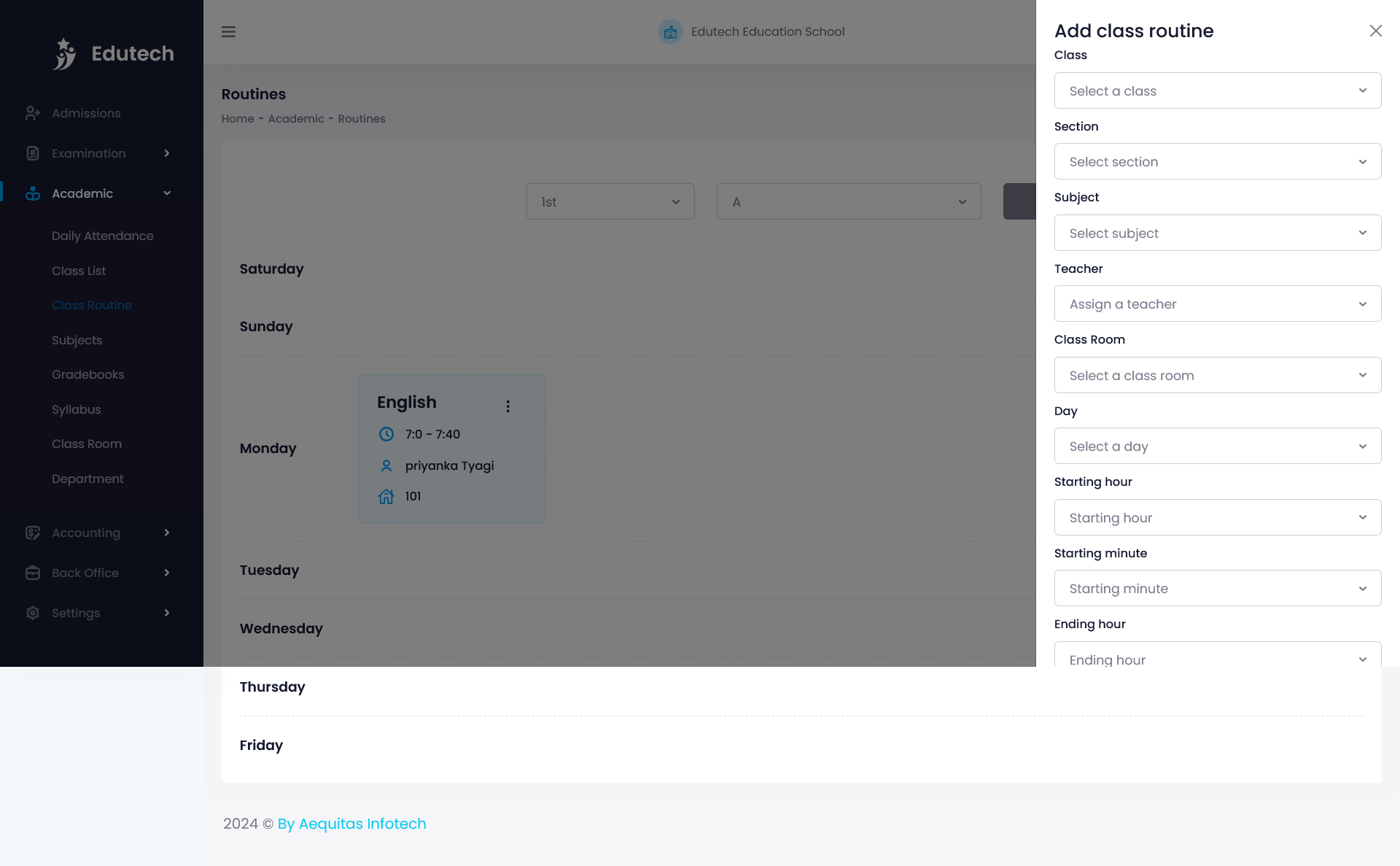Close the Add class routine panel
The width and height of the screenshot is (1400, 866).
tap(1376, 31)
